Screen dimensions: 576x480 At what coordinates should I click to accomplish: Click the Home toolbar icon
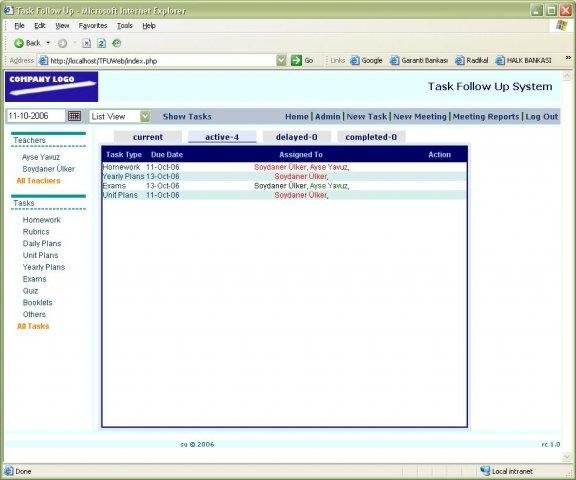click(x=116, y=43)
